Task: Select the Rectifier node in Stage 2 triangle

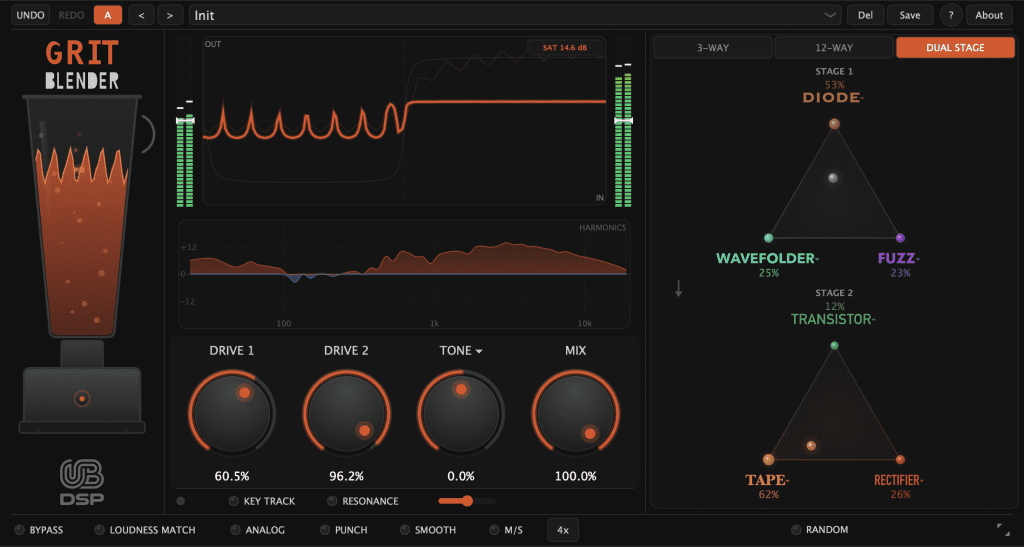Action: click(x=900, y=460)
